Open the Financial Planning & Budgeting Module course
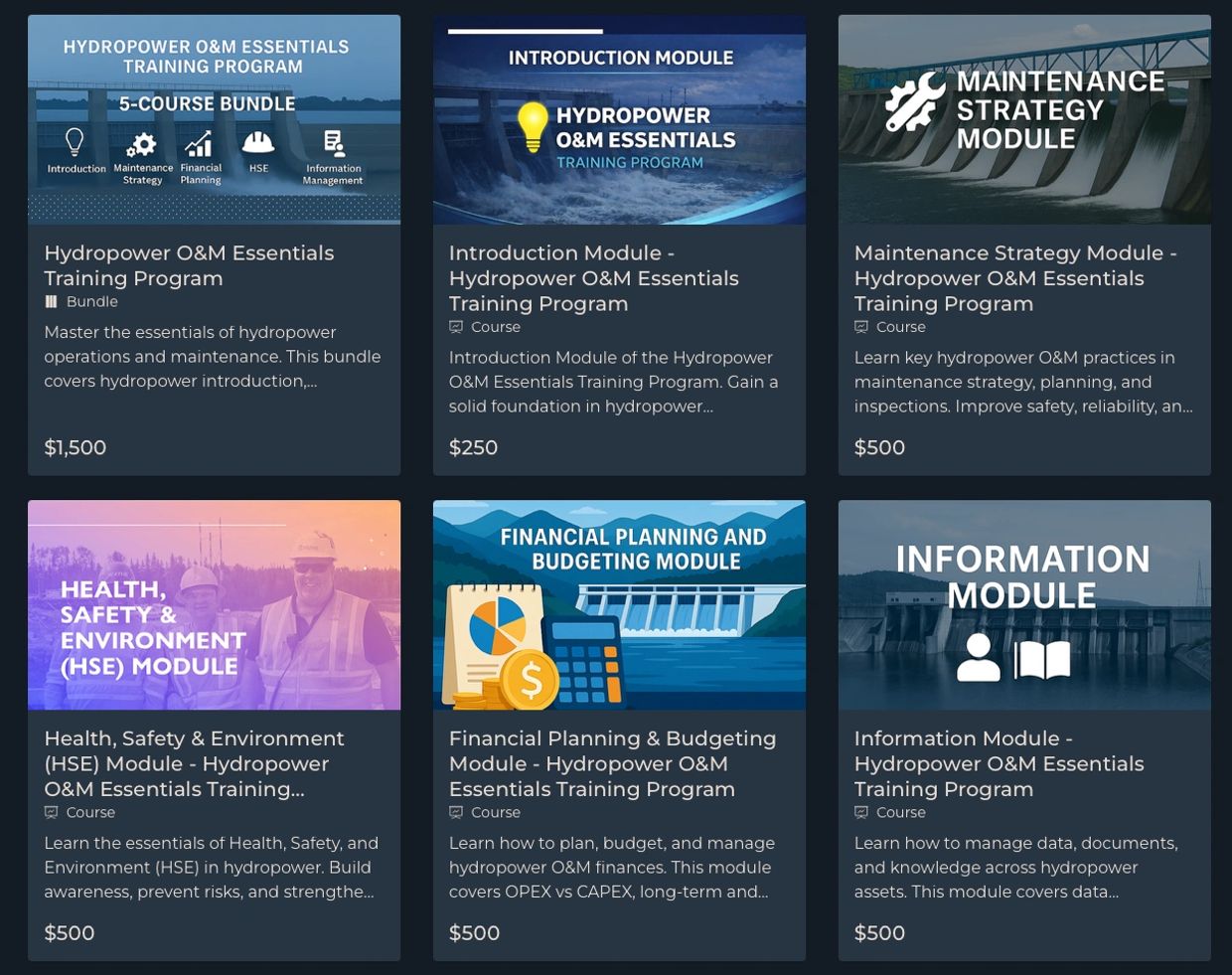Screen dimensions: 1232x975 point(612,763)
